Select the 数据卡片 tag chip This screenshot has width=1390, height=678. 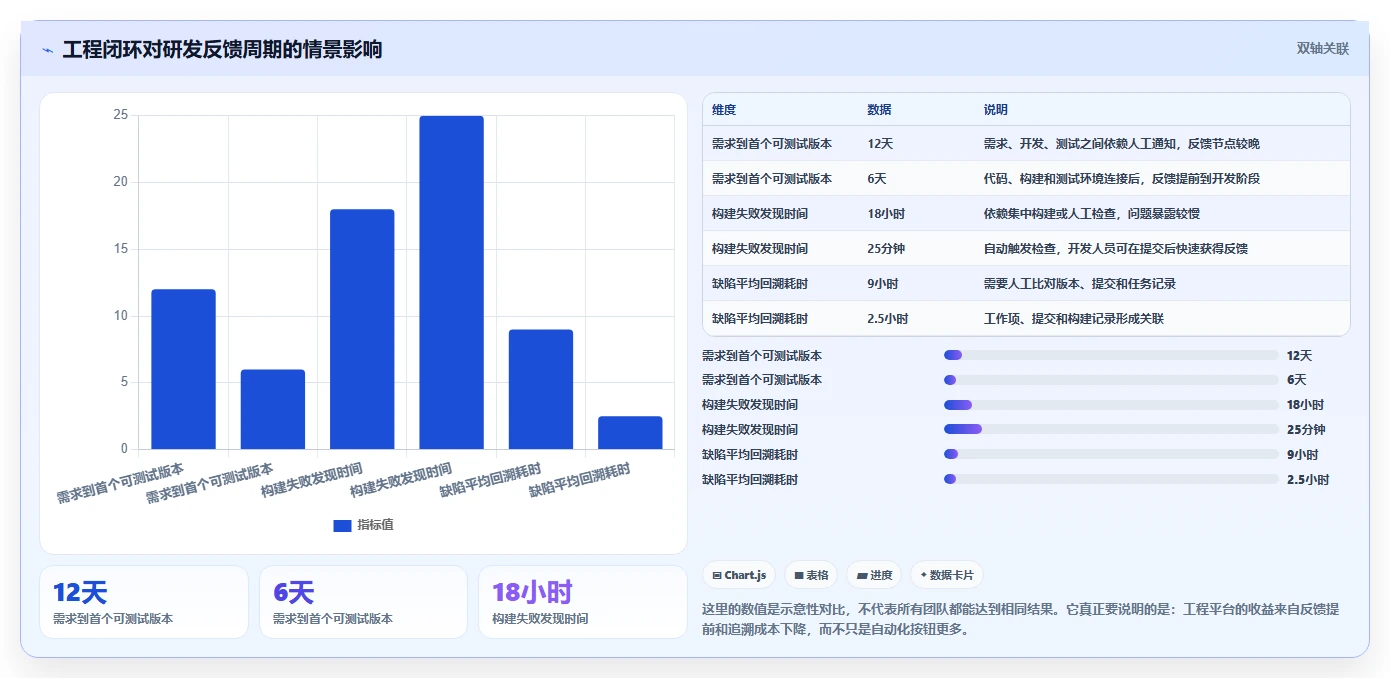[x=947, y=575]
